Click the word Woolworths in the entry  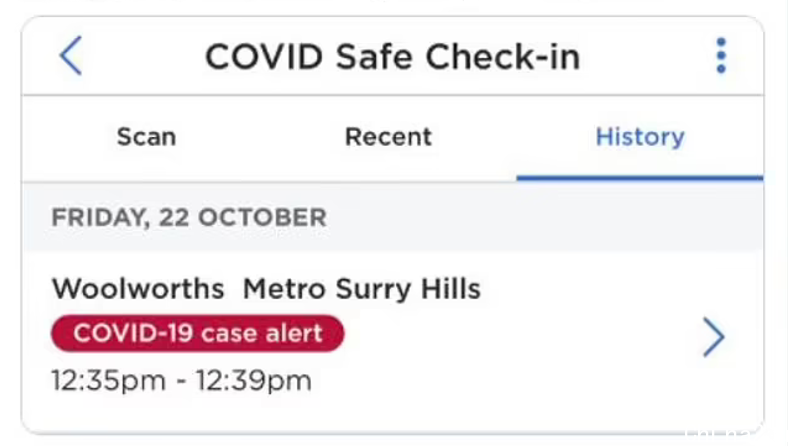pos(138,289)
